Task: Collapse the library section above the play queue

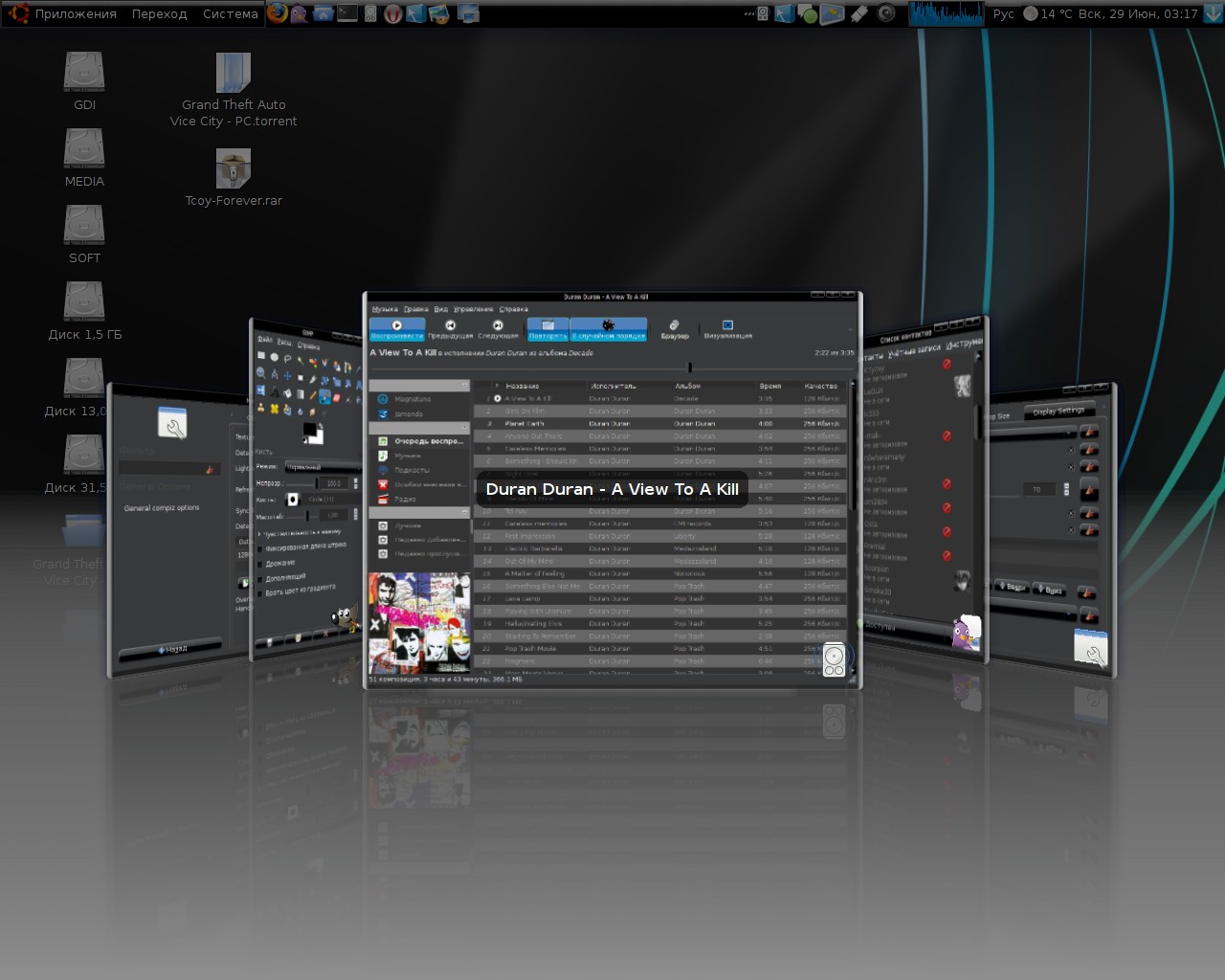Action: [x=419, y=427]
